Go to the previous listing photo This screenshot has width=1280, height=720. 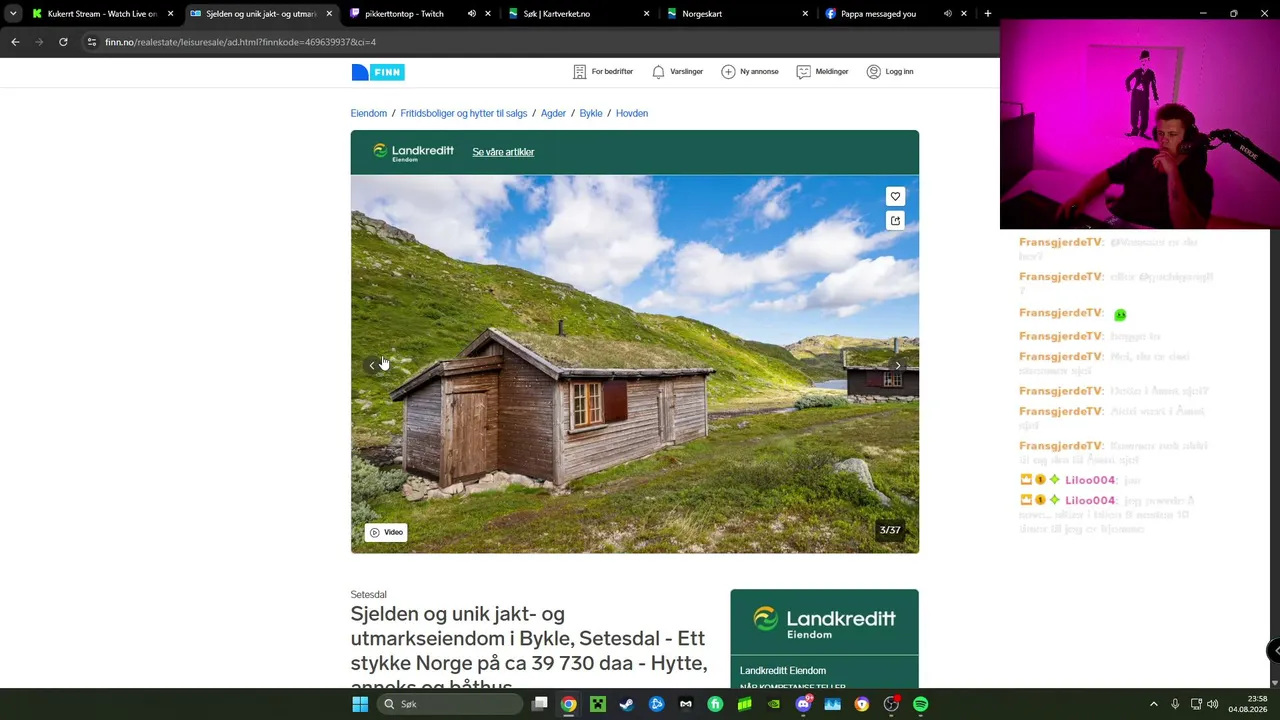372,365
